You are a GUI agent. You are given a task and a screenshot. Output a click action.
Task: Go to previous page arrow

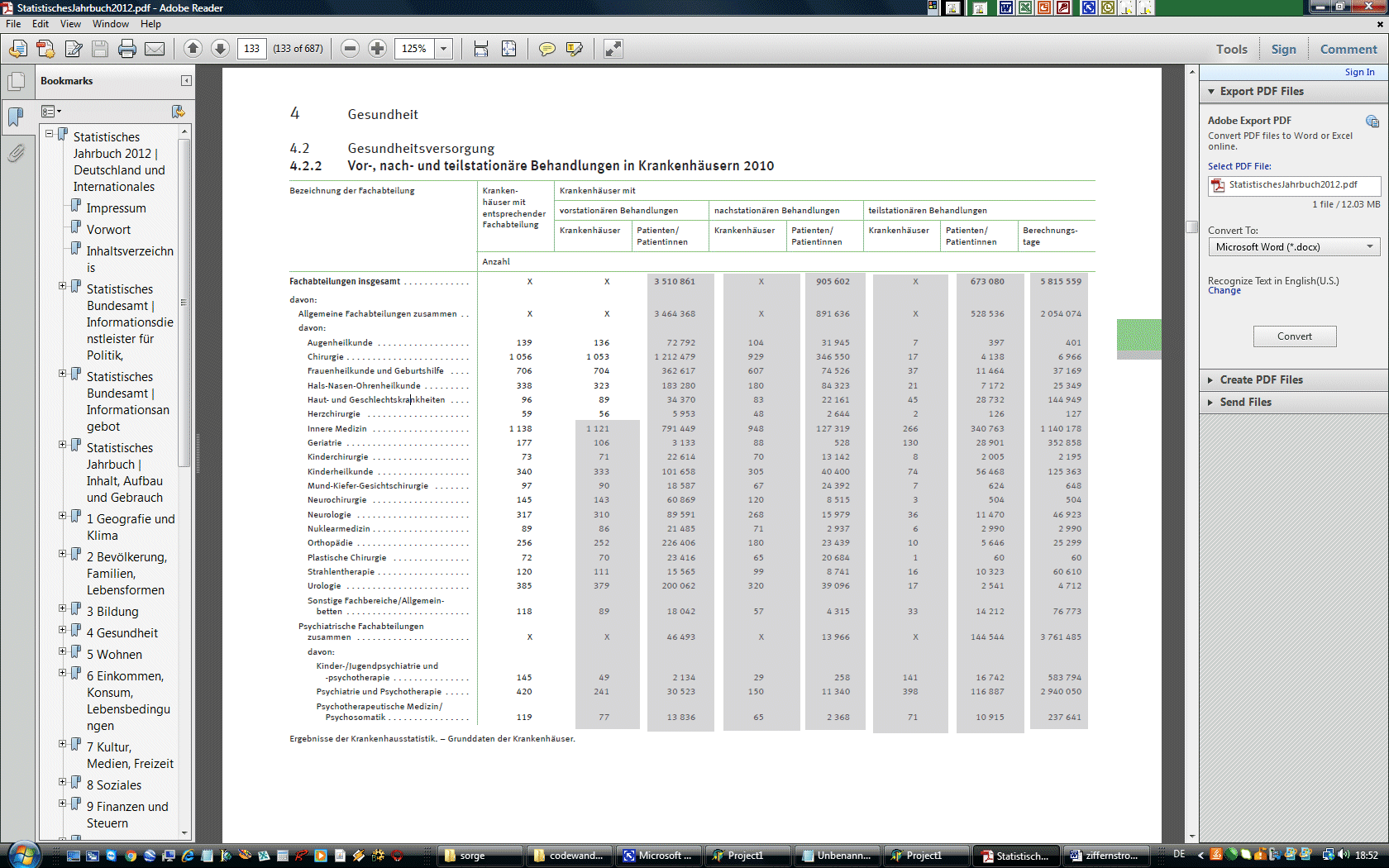(193, 49)
